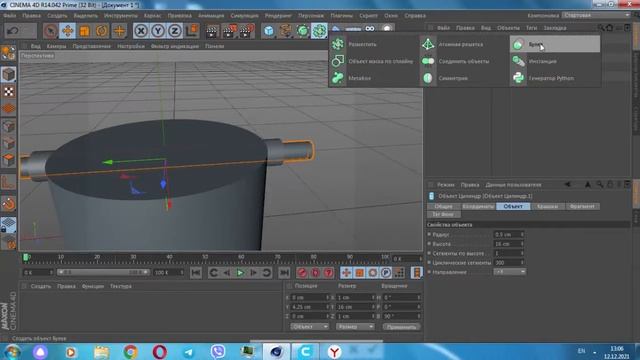Activate the Scale tool in toolbar

(84, 31)
